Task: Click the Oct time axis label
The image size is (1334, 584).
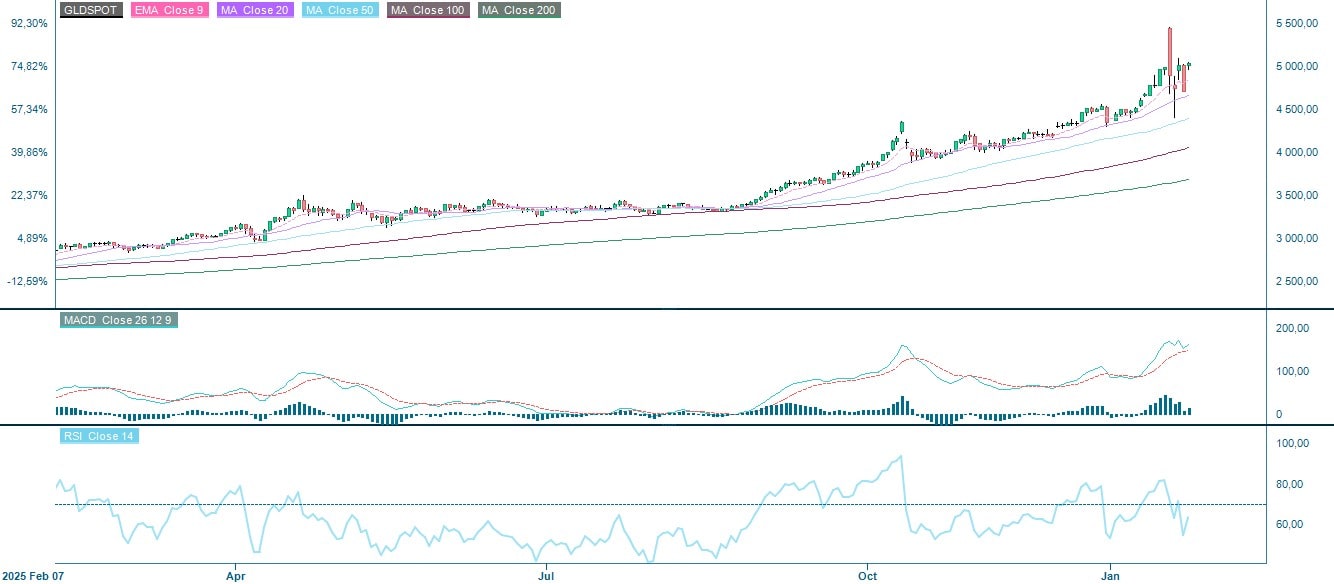Action: pos(866,577)
